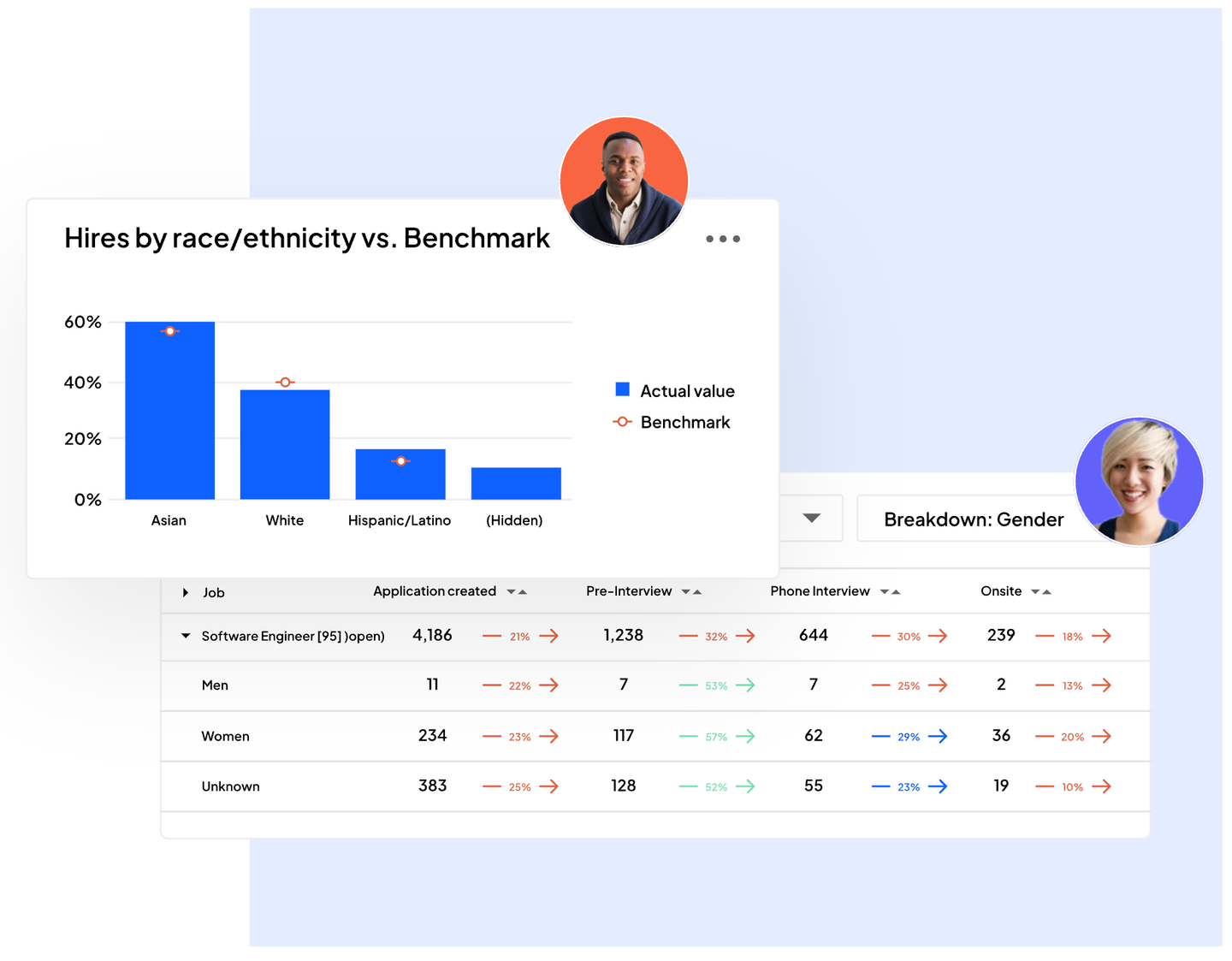This screenshot has height=961, width=1232.
Task: Select the Women row label
Action: (226, 736)
